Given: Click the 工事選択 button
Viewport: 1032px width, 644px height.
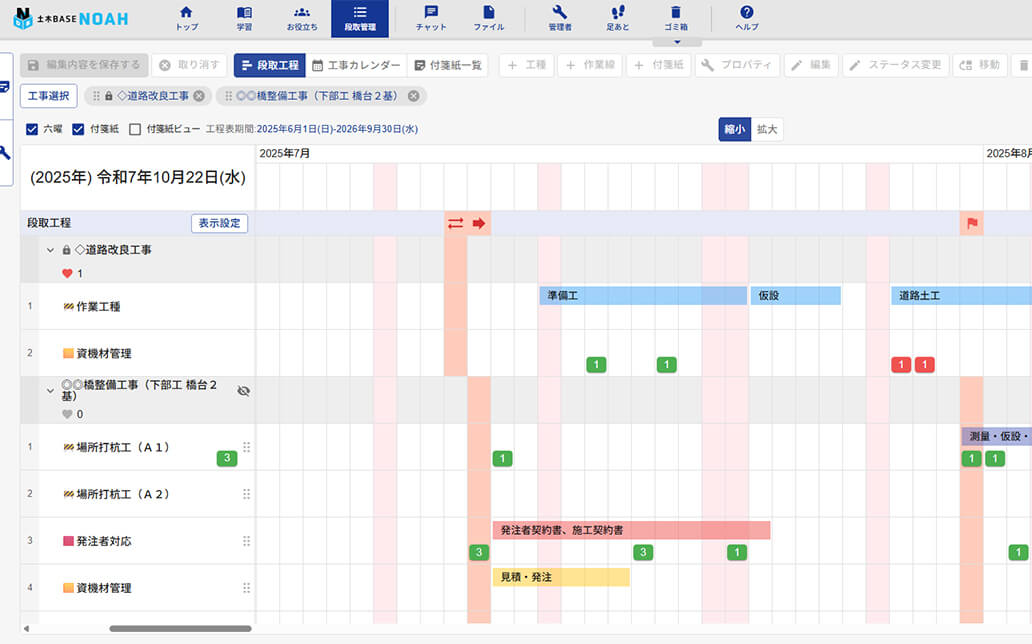Looking at the screenshot, I should pos(48,96).
